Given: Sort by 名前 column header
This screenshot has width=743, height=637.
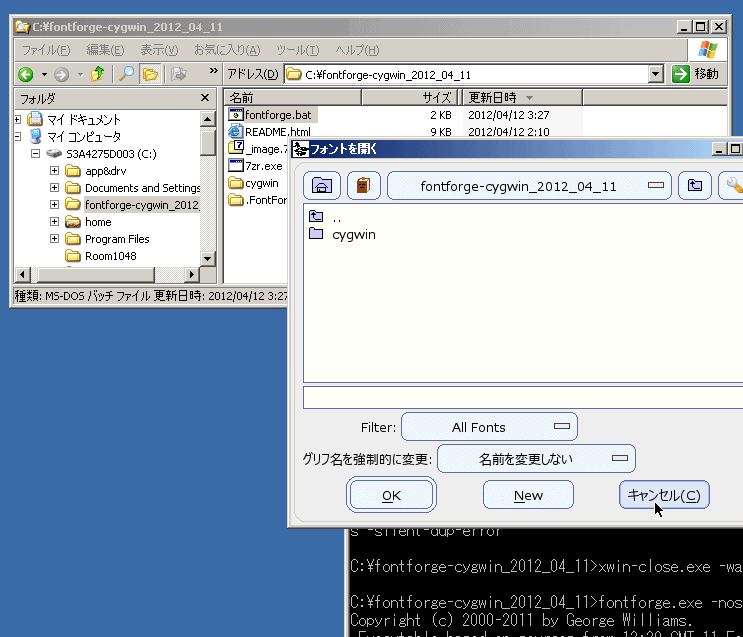Looking at the screenshot, I should pyautogui.click(x=293, y=98).
